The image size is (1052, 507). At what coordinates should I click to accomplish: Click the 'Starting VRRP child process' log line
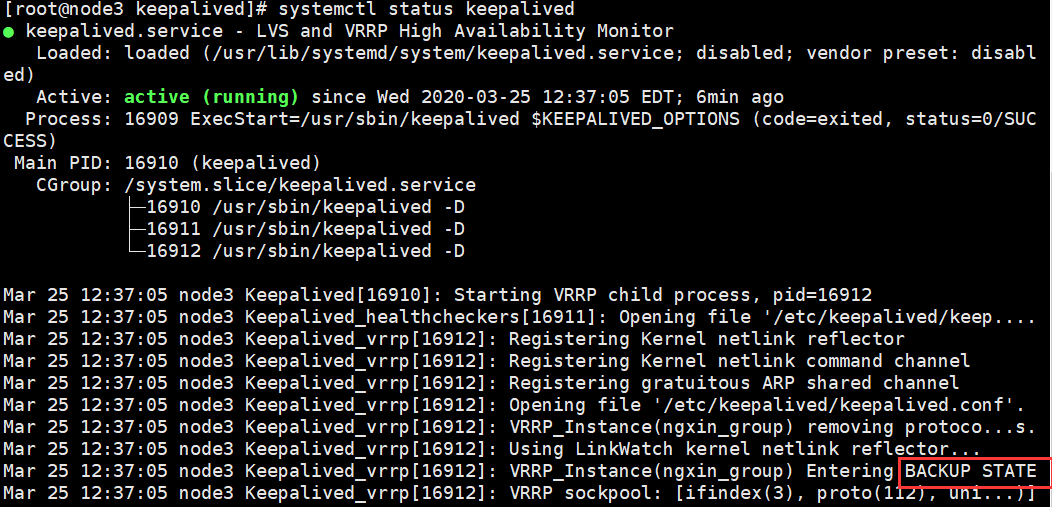[x=437, y=295]
